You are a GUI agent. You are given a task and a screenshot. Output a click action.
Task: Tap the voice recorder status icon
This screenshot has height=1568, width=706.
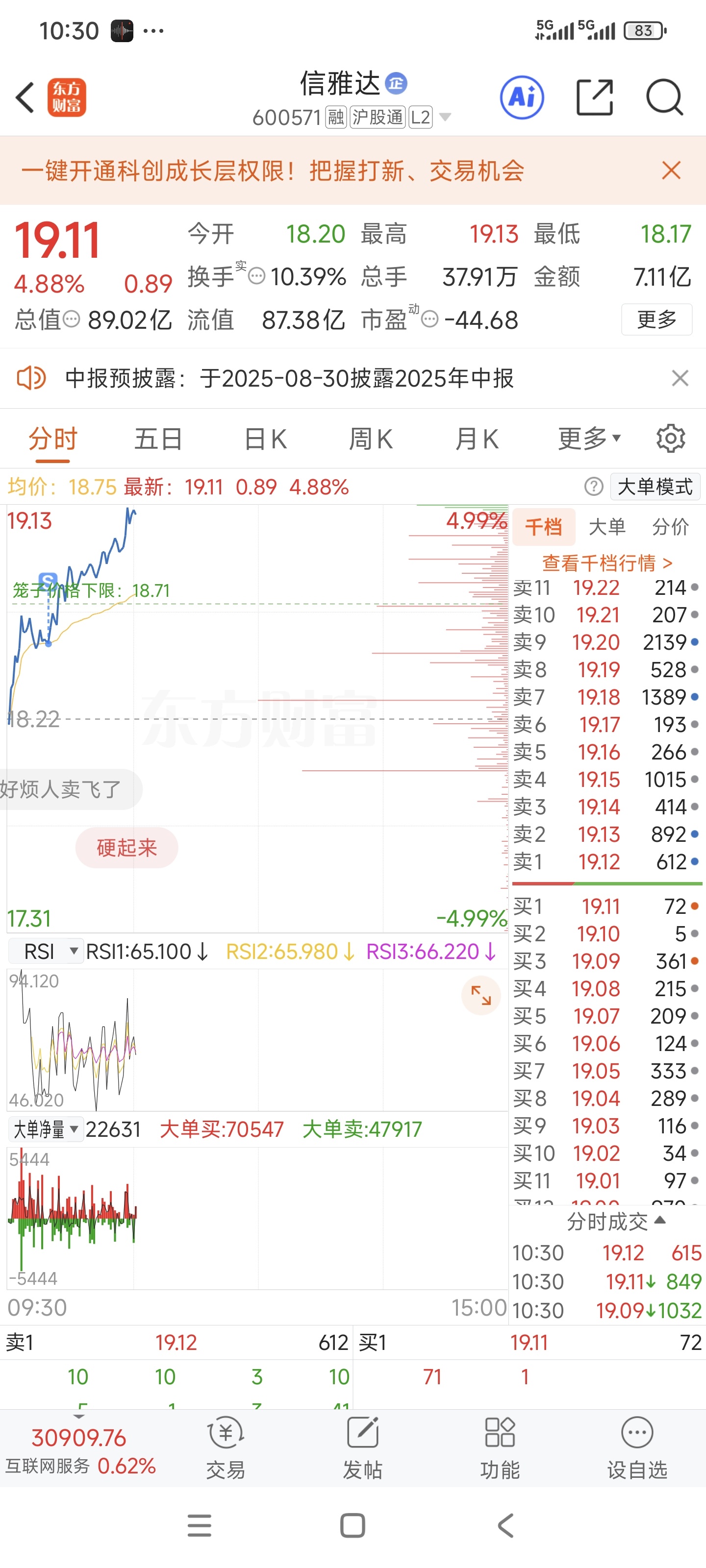pos(122,30)
